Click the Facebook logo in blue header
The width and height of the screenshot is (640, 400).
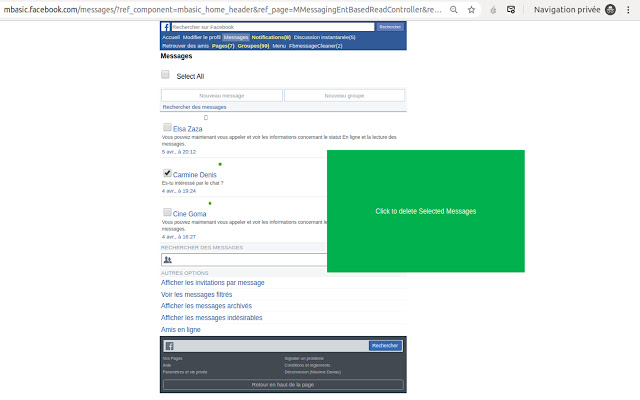click(x=166, y=27)
